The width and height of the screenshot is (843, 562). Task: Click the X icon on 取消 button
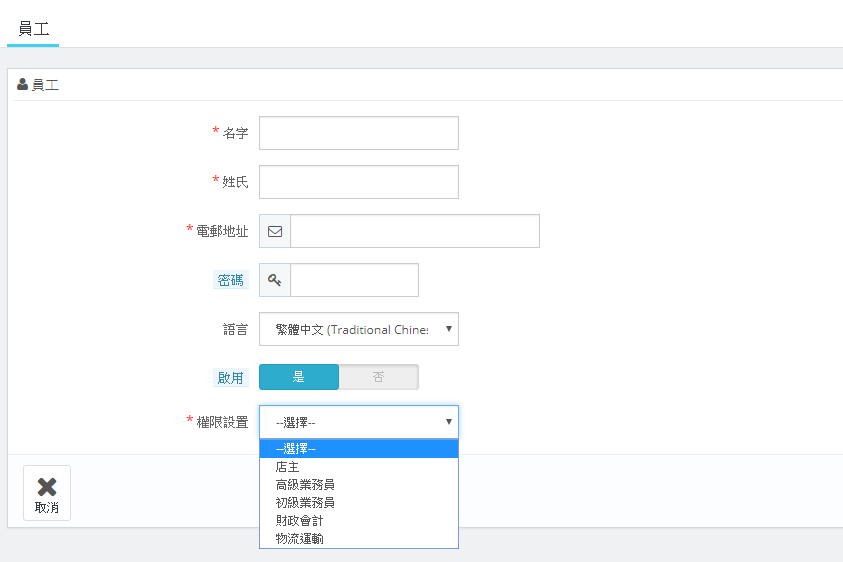tap(47, 486)
